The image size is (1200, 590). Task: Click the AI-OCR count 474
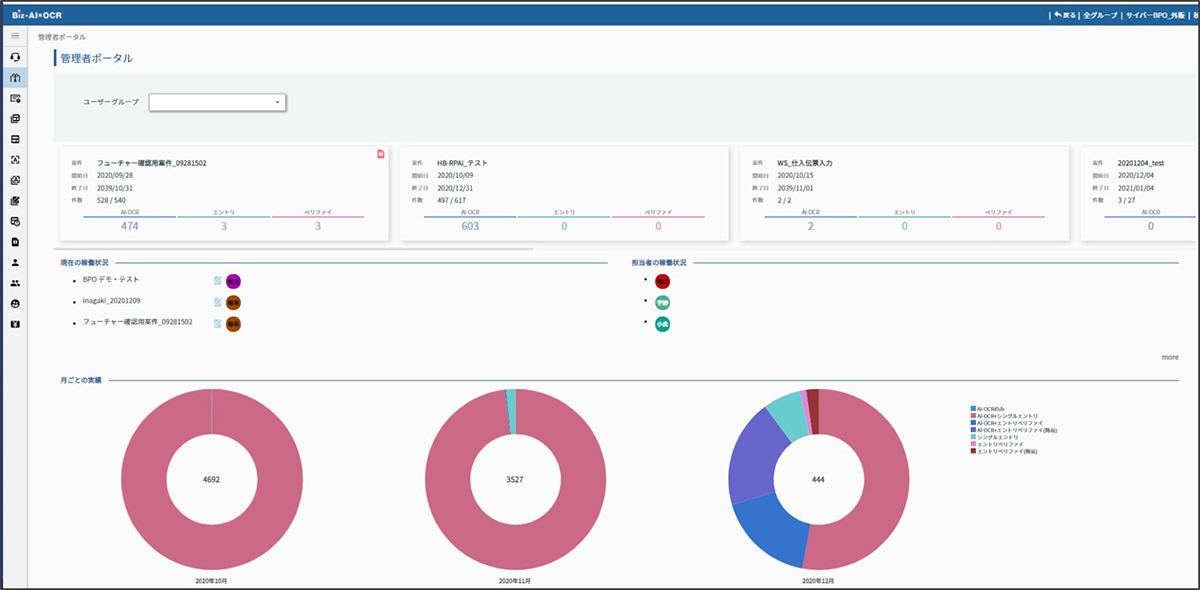[x=130, y=226]
